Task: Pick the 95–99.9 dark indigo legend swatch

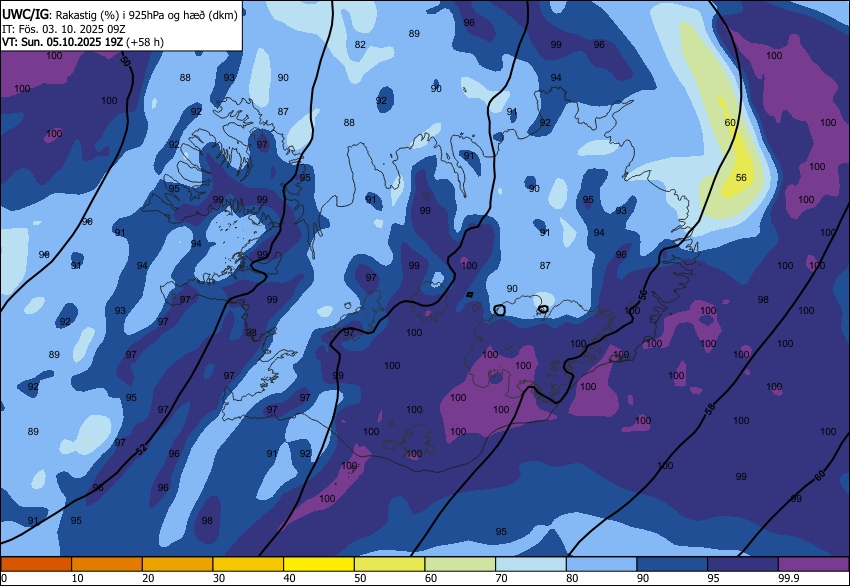Action: (x=743, y=564)
